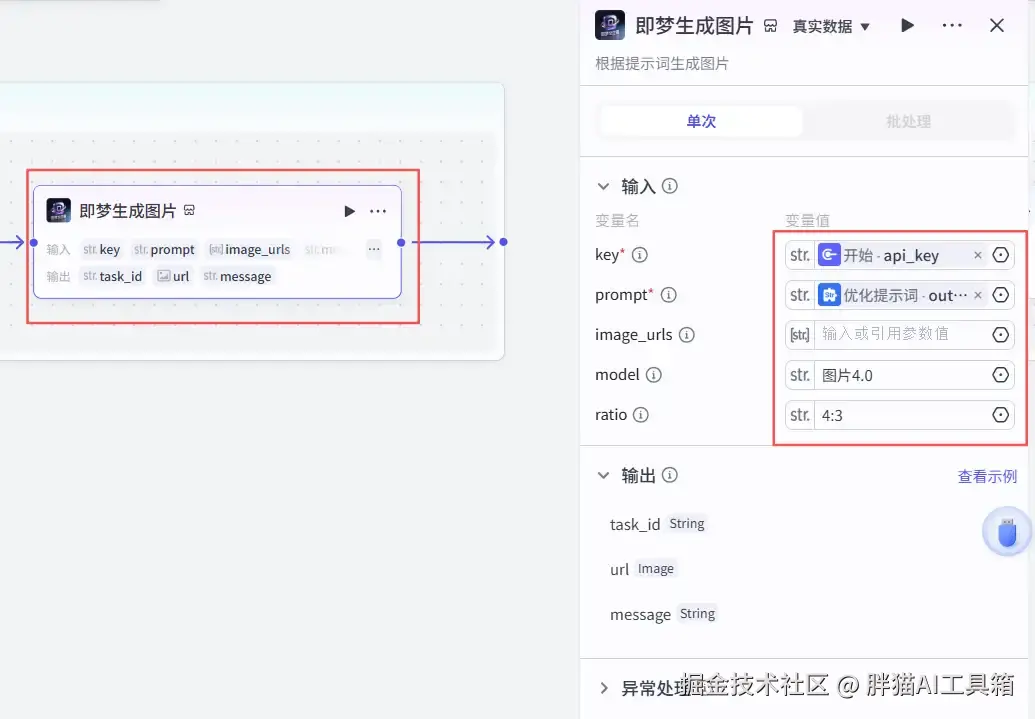The image size is (1035, 719).
Task: Show info for the image_urls parameter
Action: [686, 335]
